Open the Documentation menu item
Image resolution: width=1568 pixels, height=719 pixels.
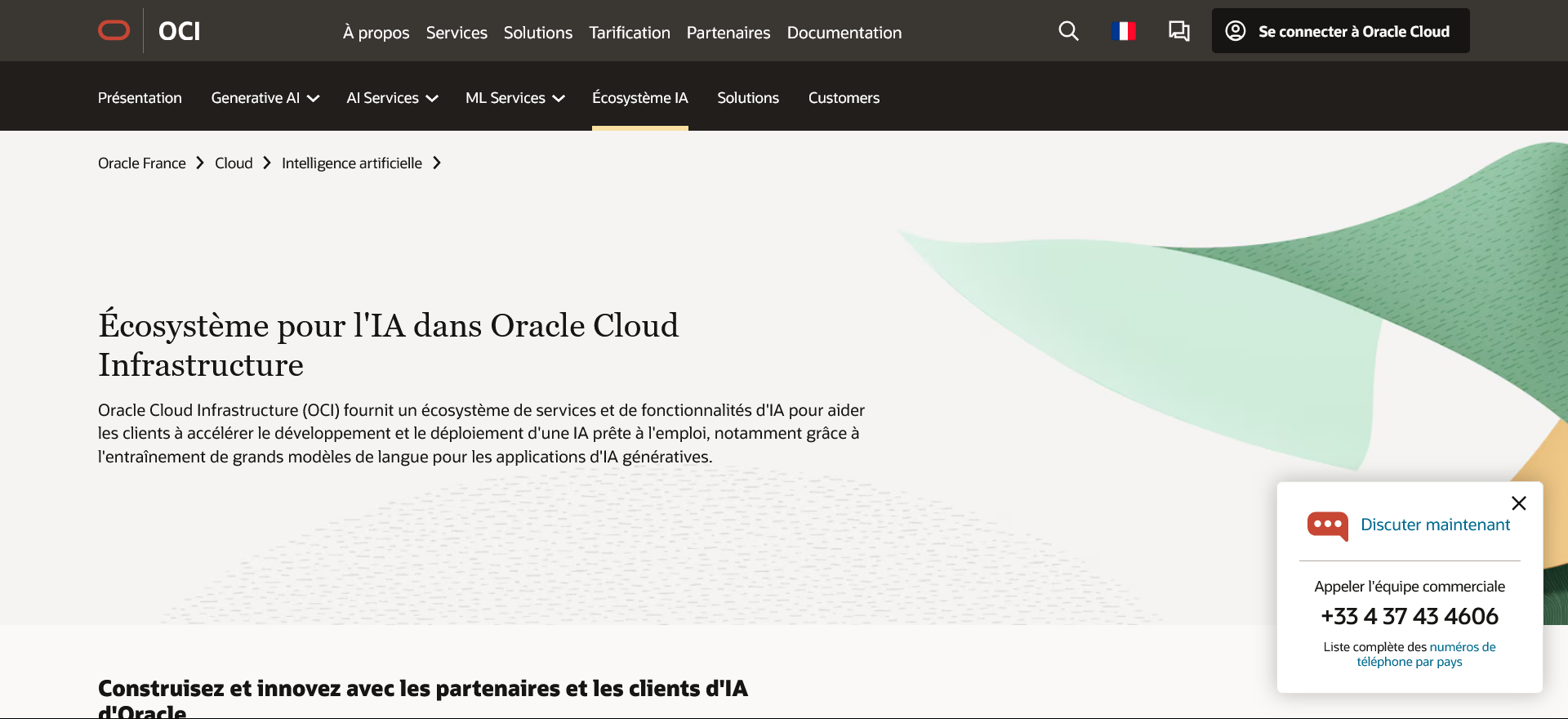point(844,33)
